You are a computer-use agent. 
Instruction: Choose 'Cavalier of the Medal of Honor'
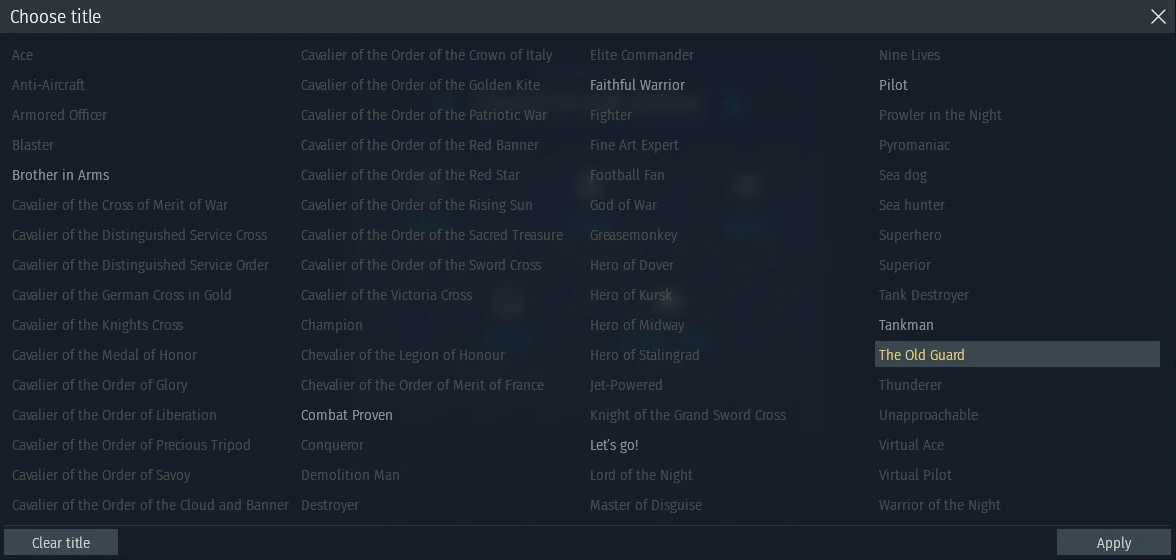pyautogui.click(x=104, y=355)
